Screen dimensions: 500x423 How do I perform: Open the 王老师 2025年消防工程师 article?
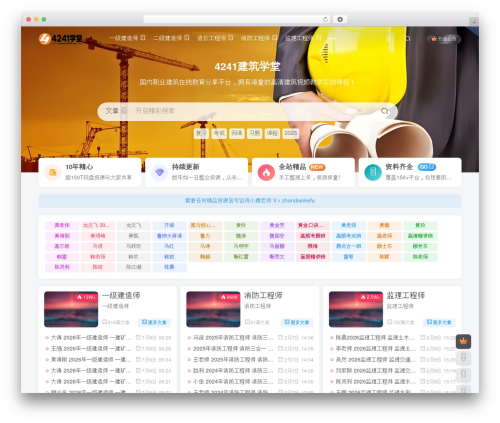tap(233, 360)
